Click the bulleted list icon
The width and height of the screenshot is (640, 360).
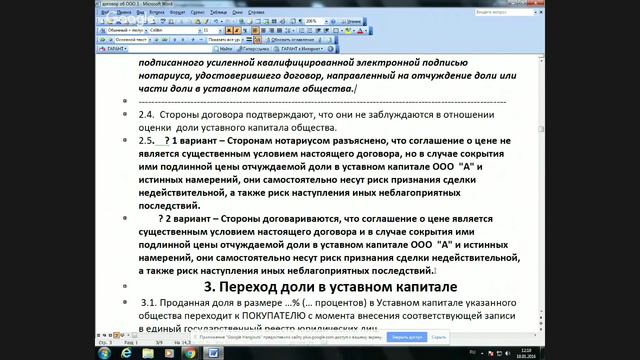310,30
